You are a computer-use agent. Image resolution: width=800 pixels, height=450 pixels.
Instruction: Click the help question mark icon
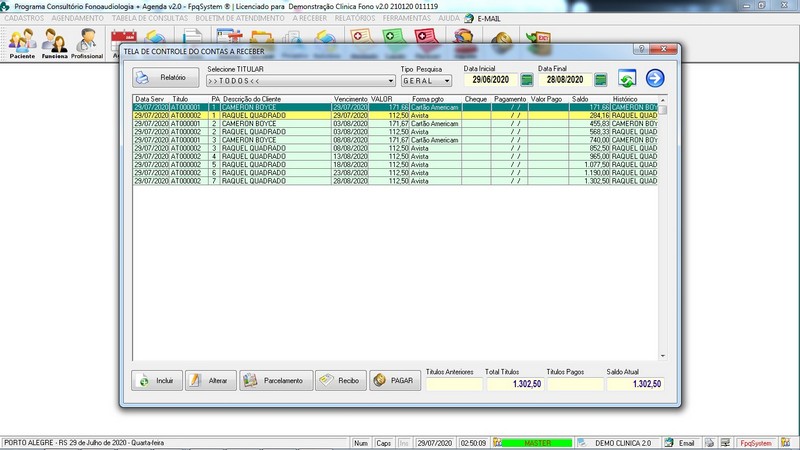(x=638, y=50)
